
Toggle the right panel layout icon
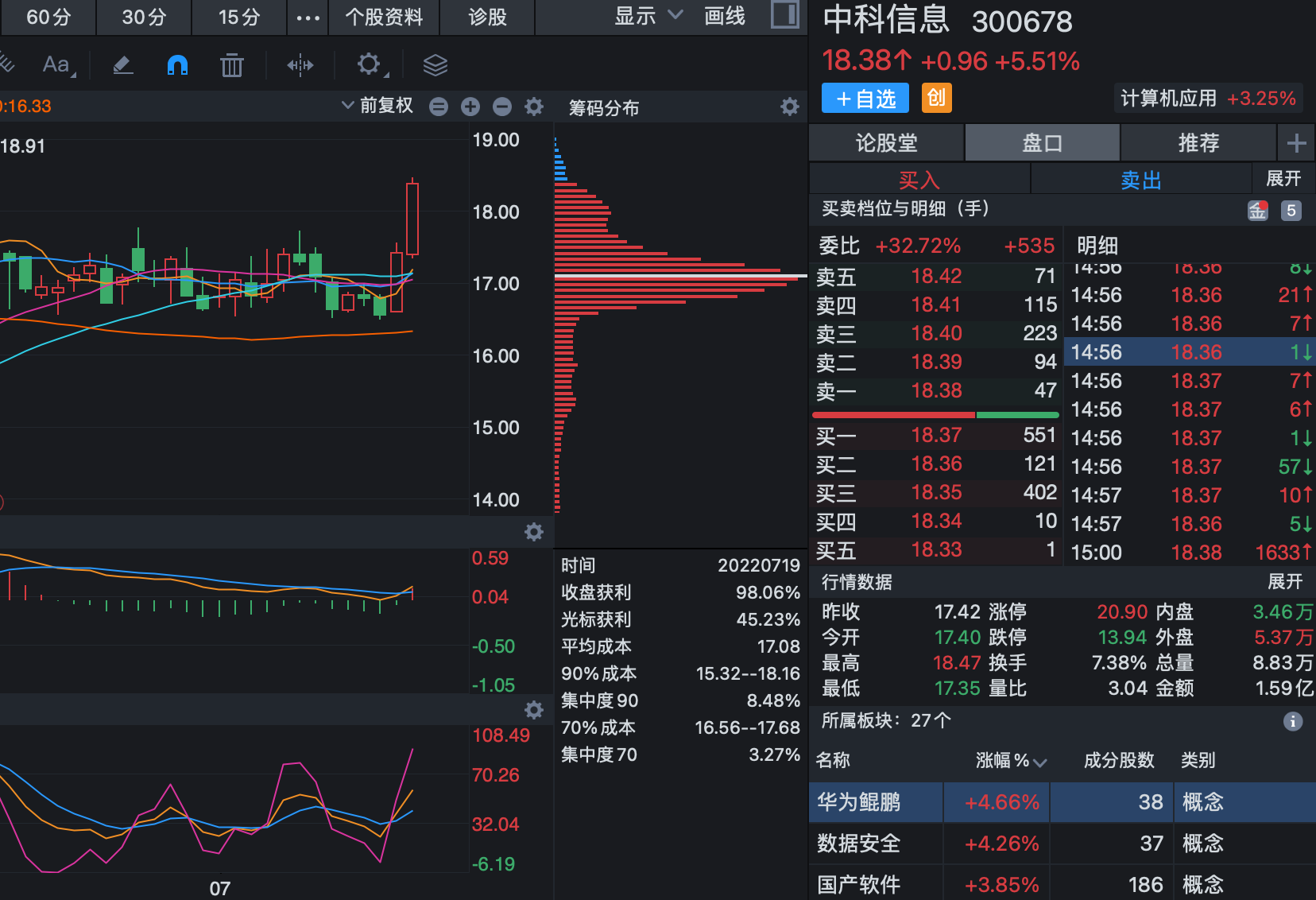(784, 16)
